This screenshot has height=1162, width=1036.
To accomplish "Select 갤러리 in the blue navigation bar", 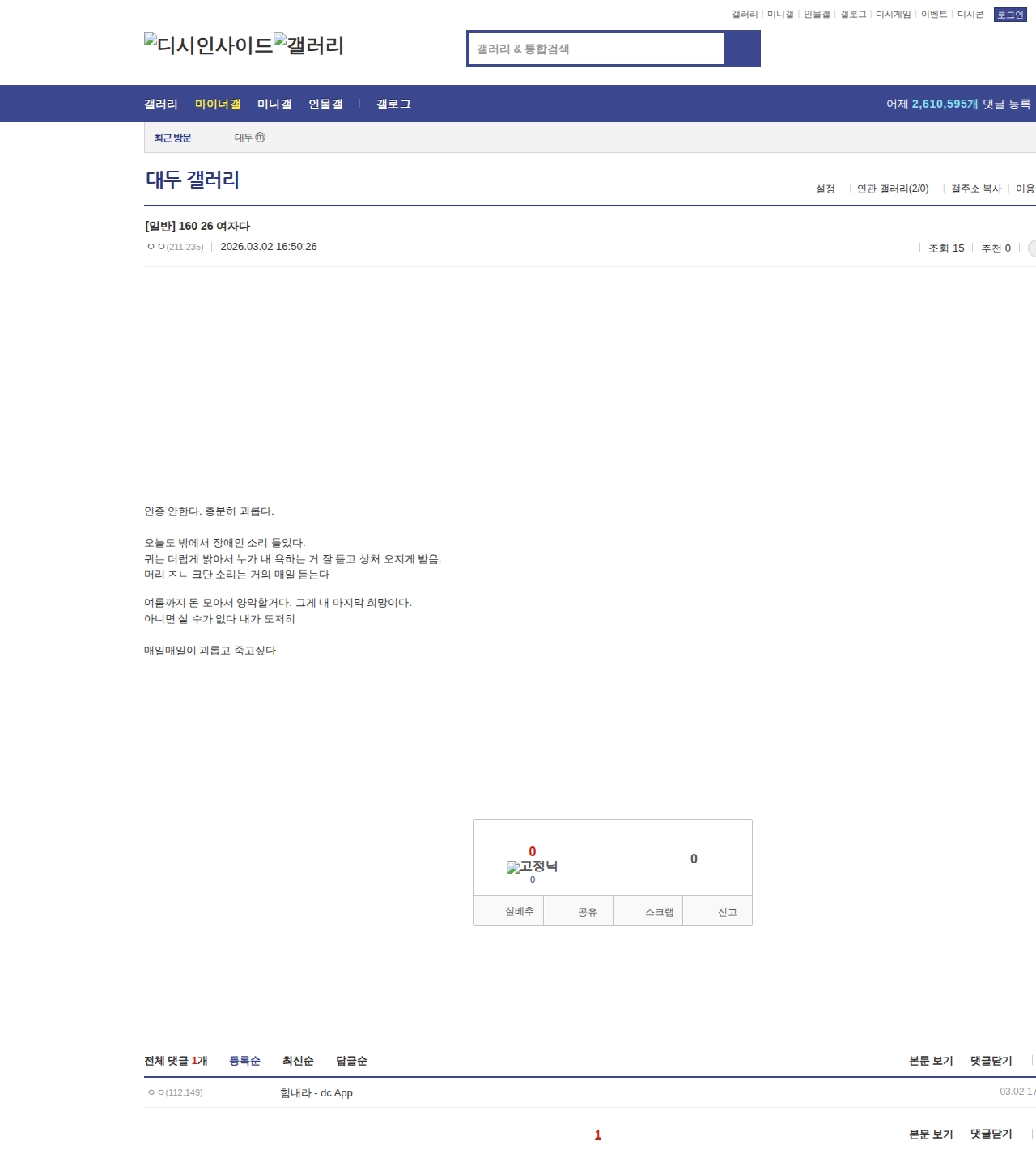I will pos(161,104).
